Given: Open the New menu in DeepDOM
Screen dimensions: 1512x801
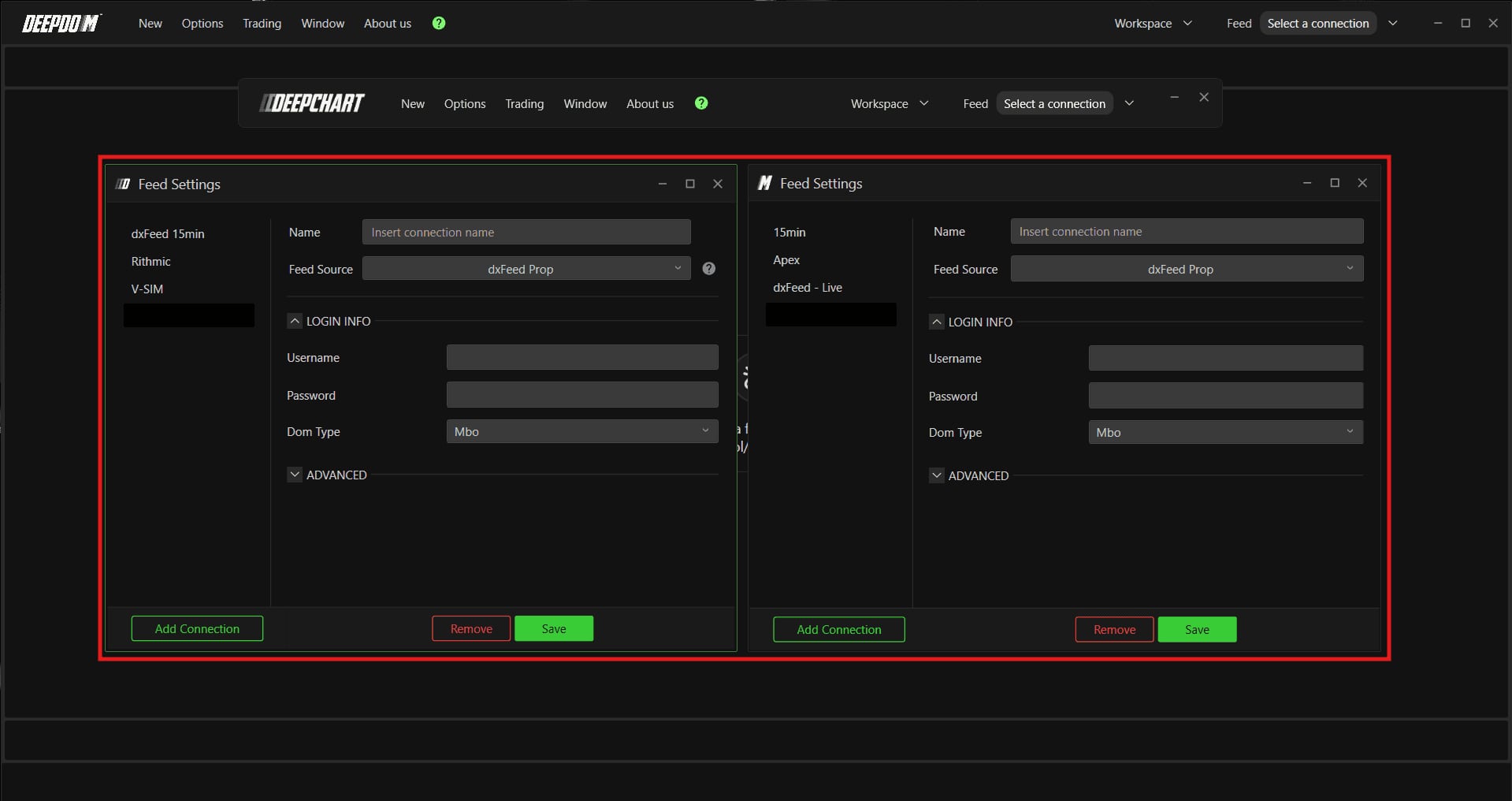Looking at the screenshot, I should point(150,24).
